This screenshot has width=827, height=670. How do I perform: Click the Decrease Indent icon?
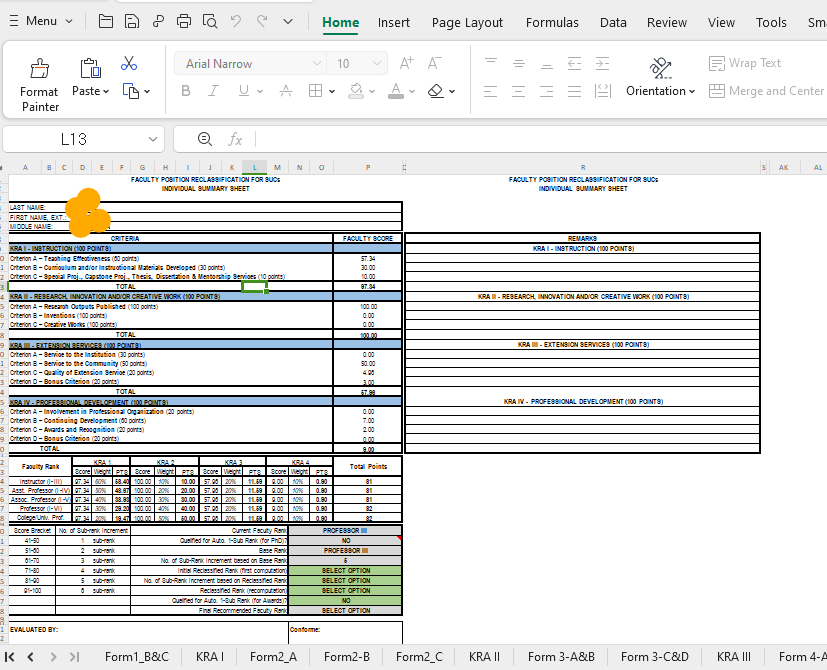(574, 63)
